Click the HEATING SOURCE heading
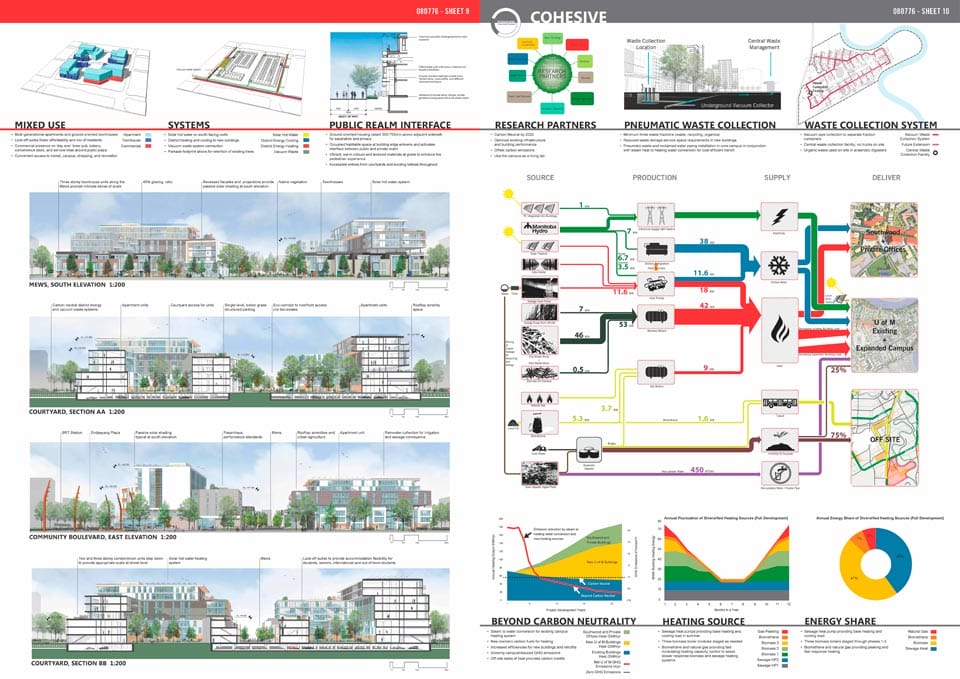960x679 pixels. pyautogui.click(x=703, y=621)
